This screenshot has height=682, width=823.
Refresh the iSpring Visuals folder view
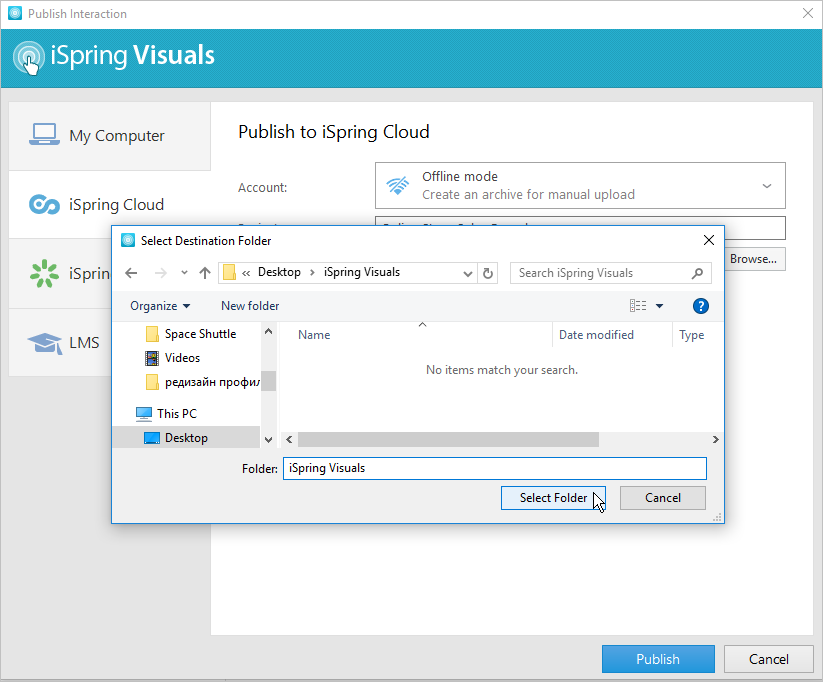click(x=488, y=273)
